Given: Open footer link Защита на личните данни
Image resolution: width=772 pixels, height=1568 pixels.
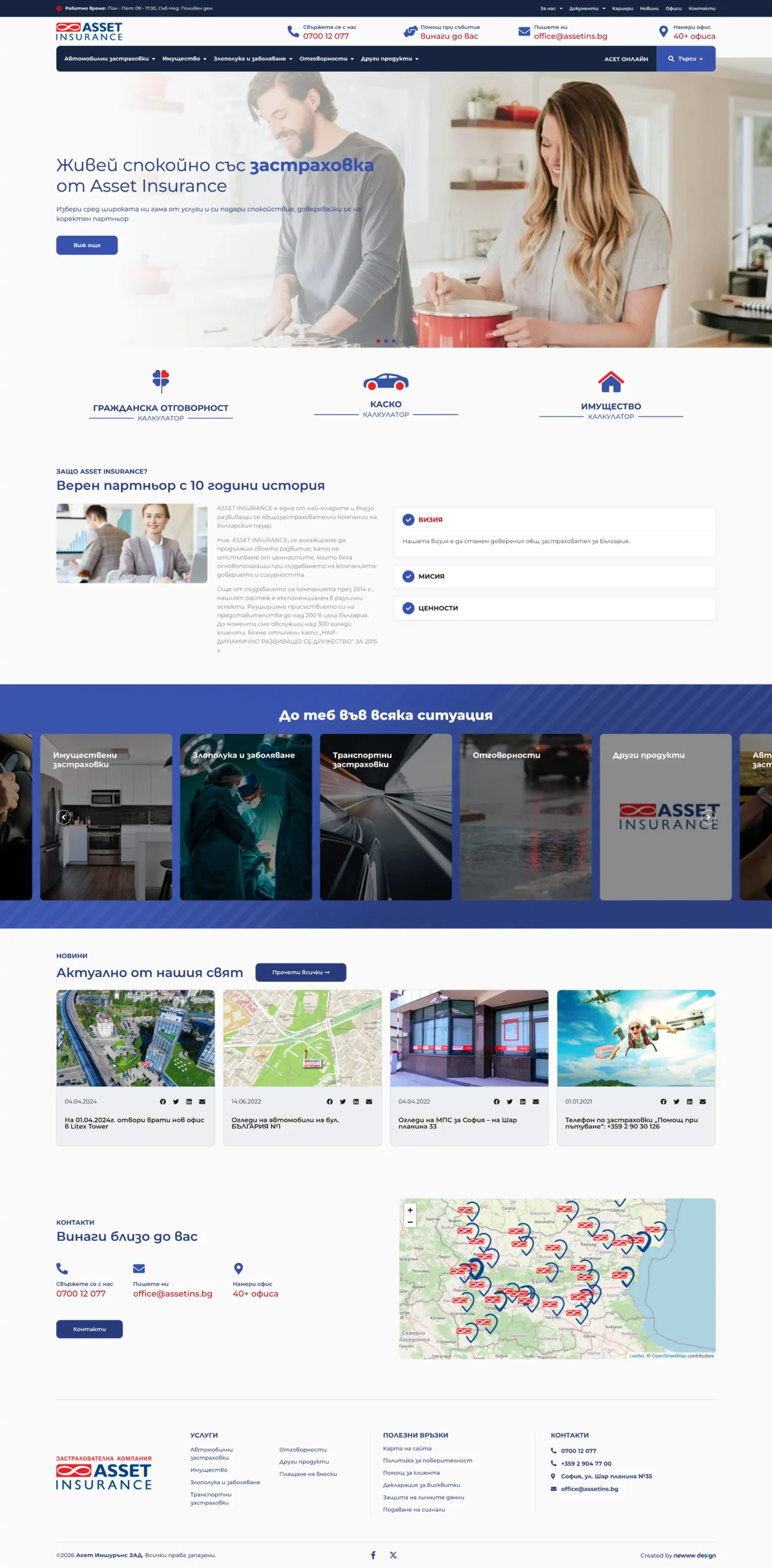Looking at the screenshot, I should click(x=424, y=1498).
